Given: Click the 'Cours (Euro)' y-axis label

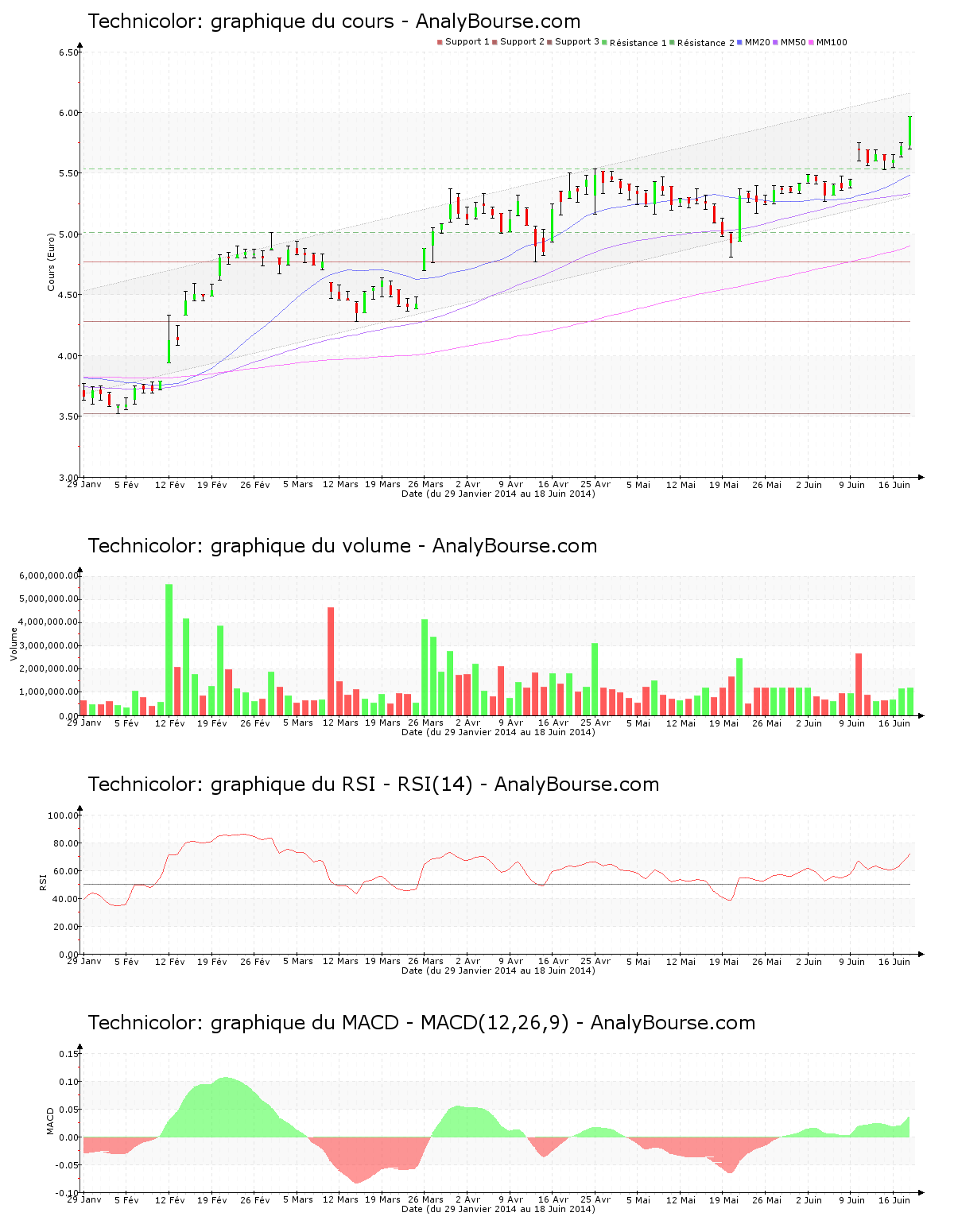Looking at the screenshot, I should tap(51, 262).
